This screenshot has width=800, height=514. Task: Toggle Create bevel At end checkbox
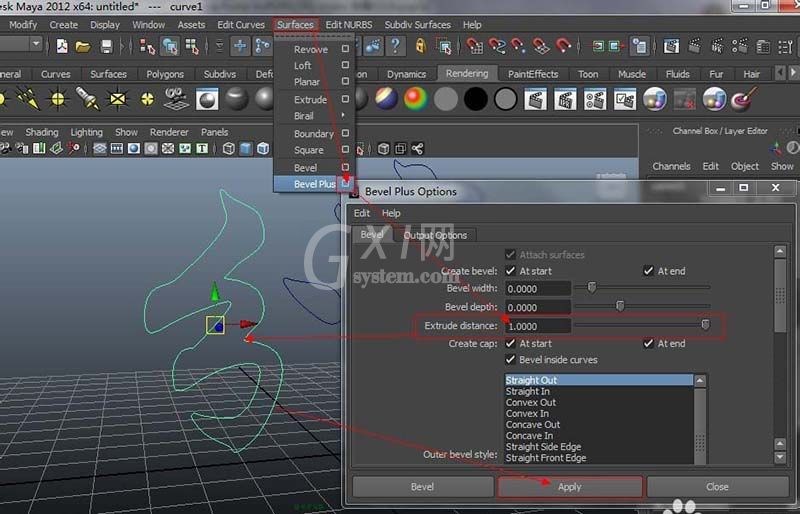pos(648,271)
